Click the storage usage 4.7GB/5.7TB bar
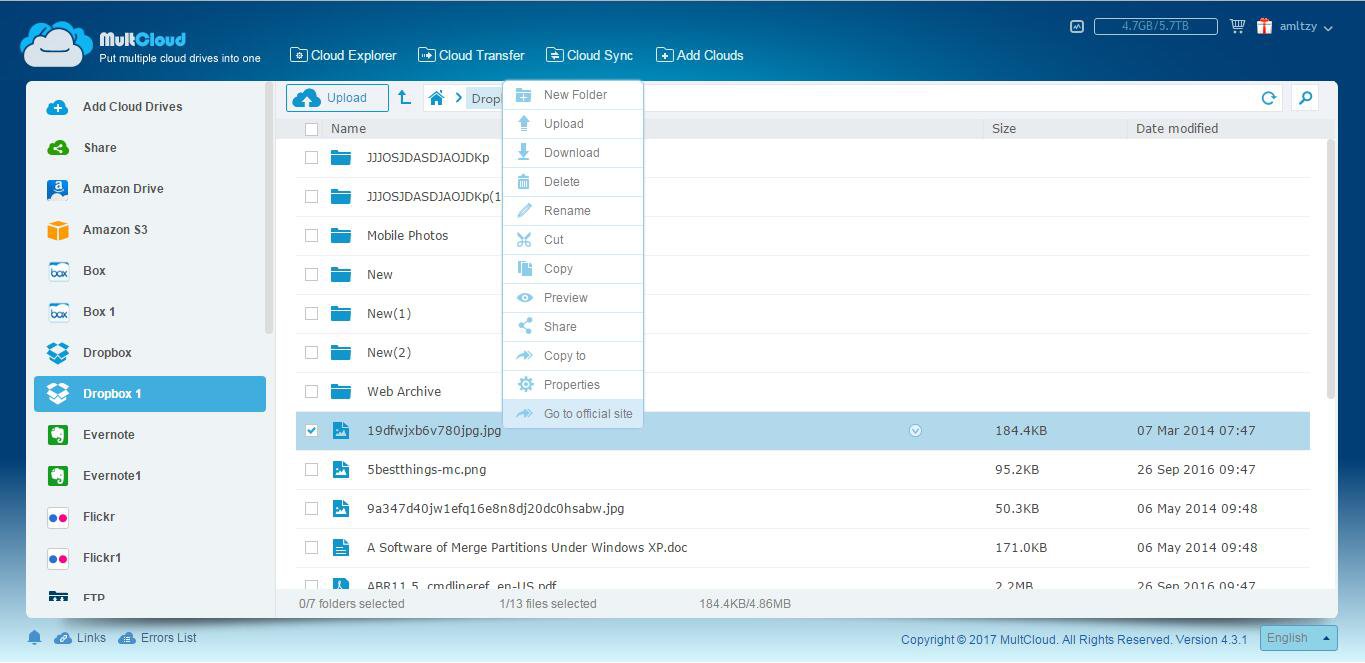Viewport: 1365px width, 663px height. [1155, 27]
